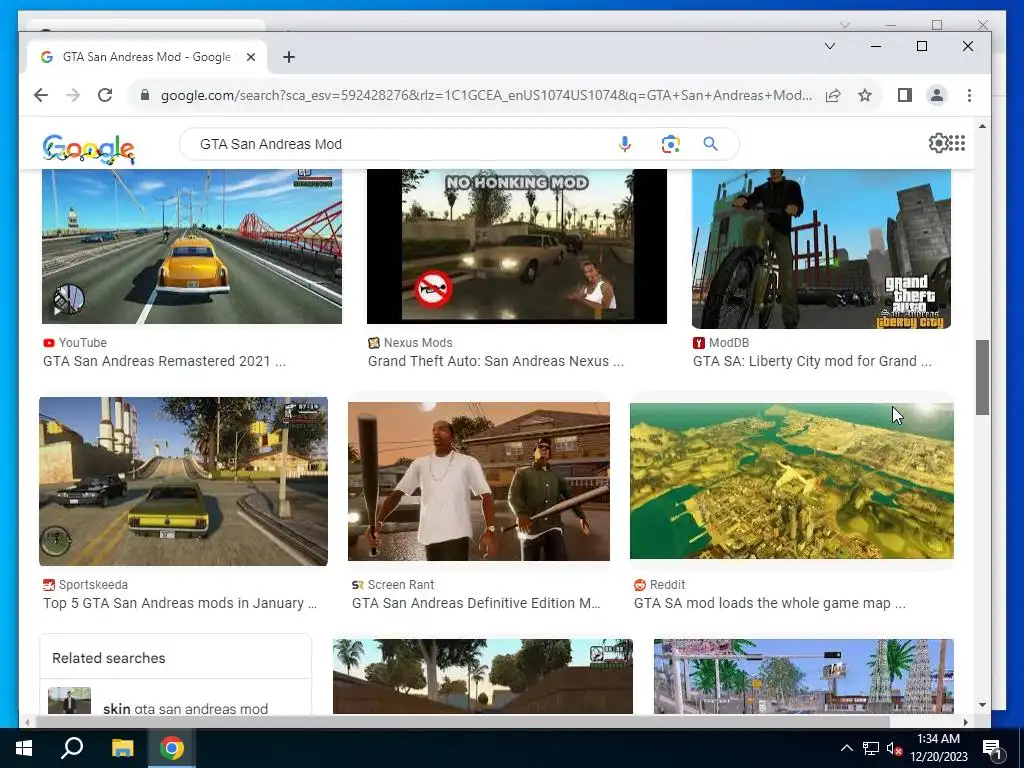1024x768 pixels.
Task: Open tab search chevron dropdown
Action: 830,46
